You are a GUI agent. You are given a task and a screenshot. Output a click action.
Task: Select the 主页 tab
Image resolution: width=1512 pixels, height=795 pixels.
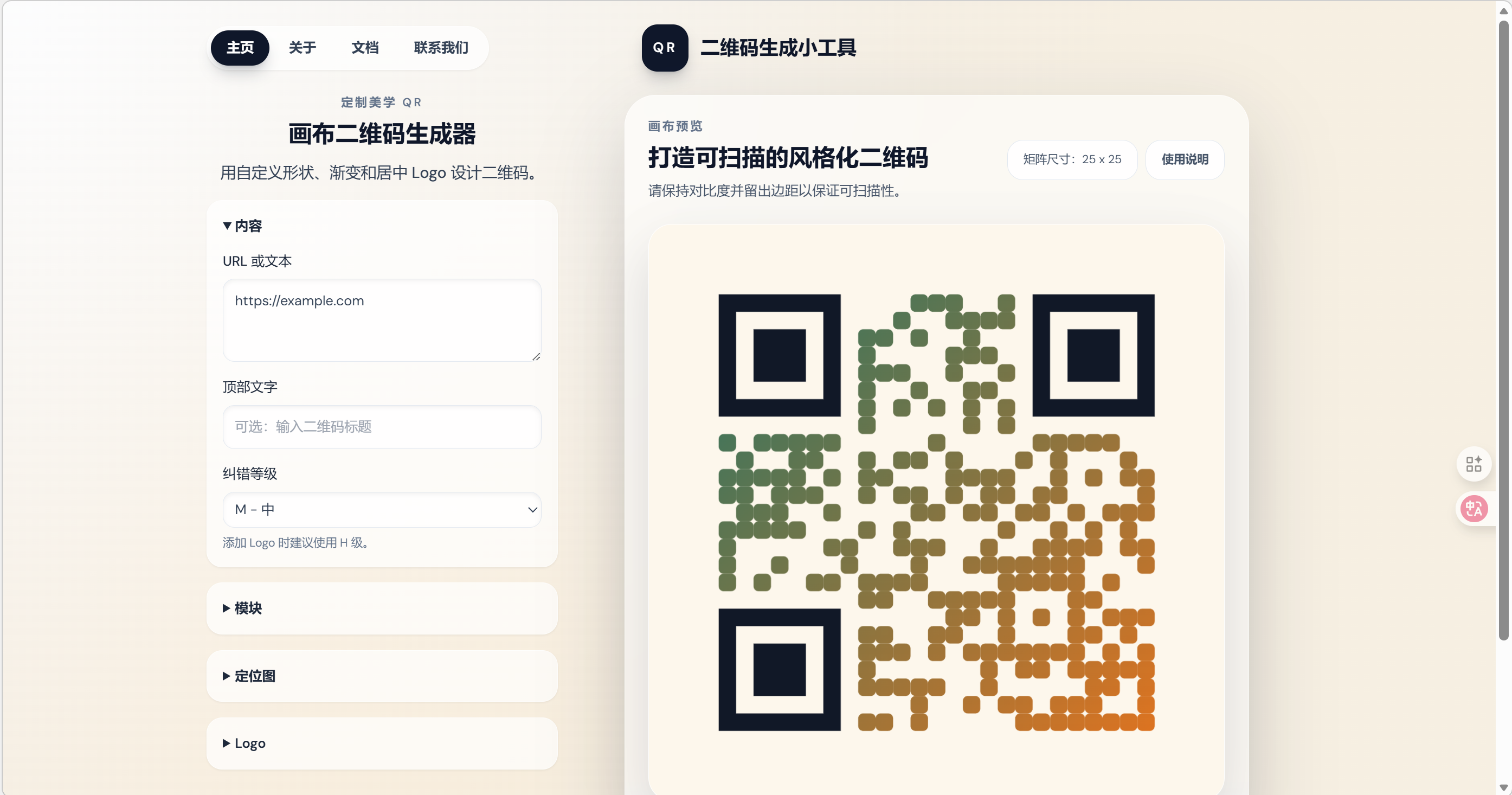point(240,48)
